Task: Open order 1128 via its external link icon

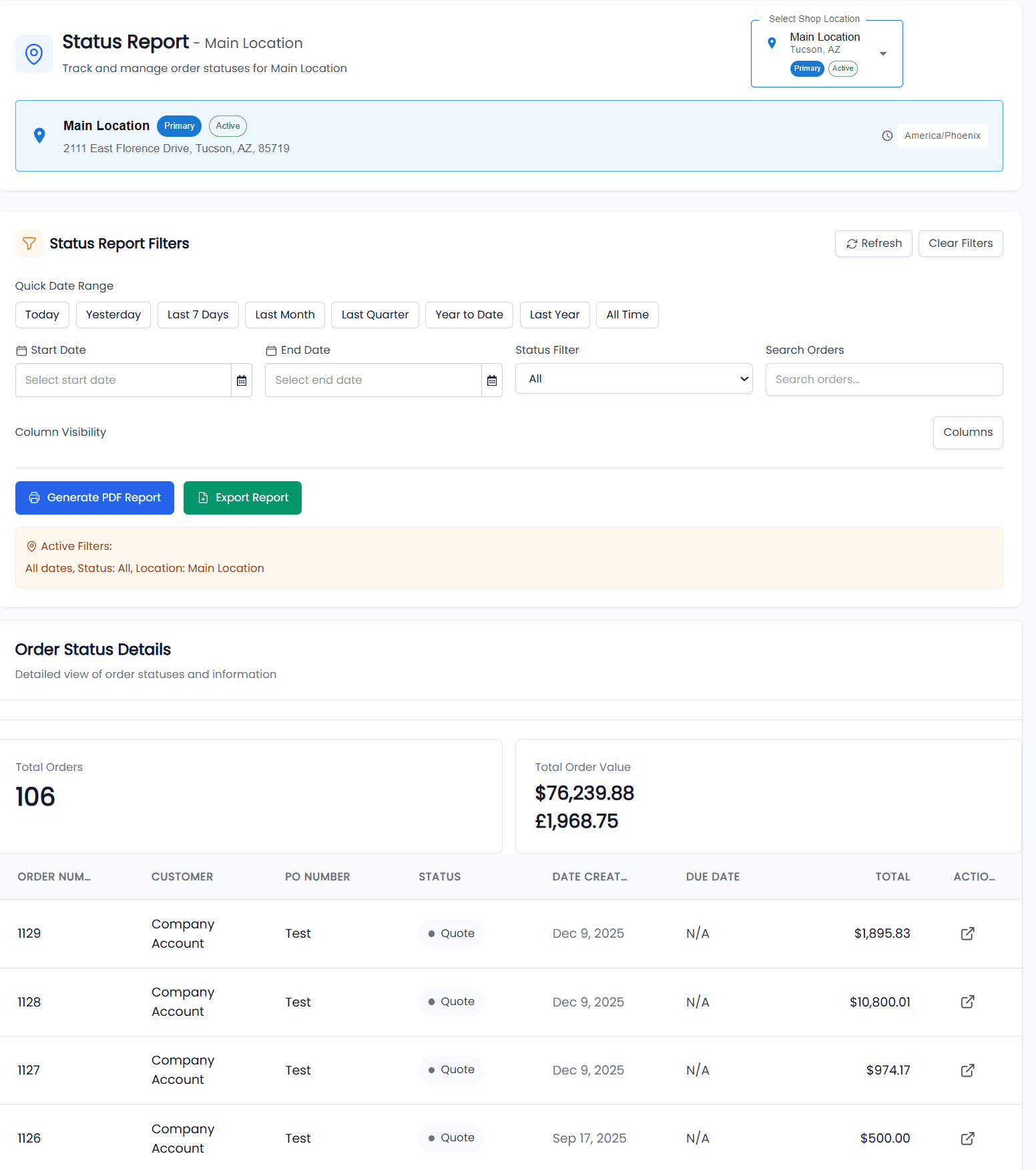Action: coord(967,1002)
